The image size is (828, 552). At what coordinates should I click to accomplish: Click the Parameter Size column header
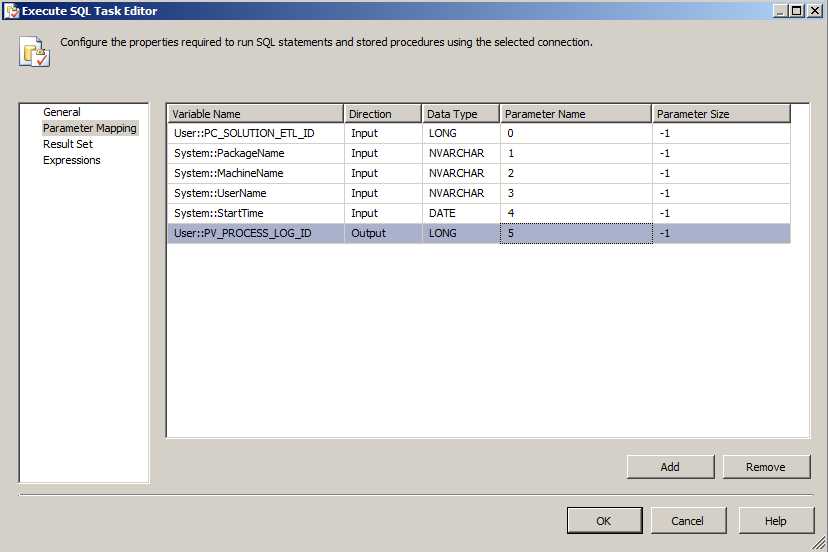(x=721, y=114)
